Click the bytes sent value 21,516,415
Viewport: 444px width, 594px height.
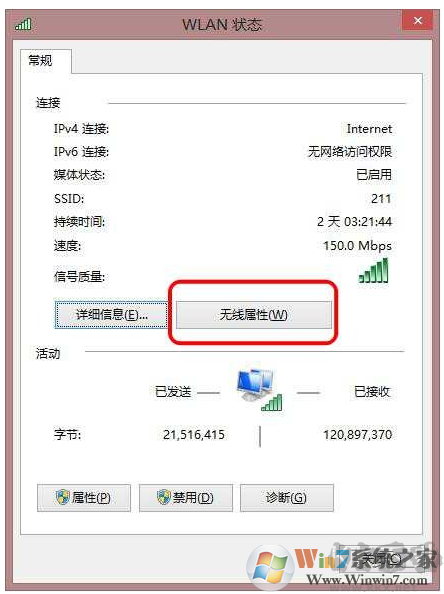click(x=194, y=434)
